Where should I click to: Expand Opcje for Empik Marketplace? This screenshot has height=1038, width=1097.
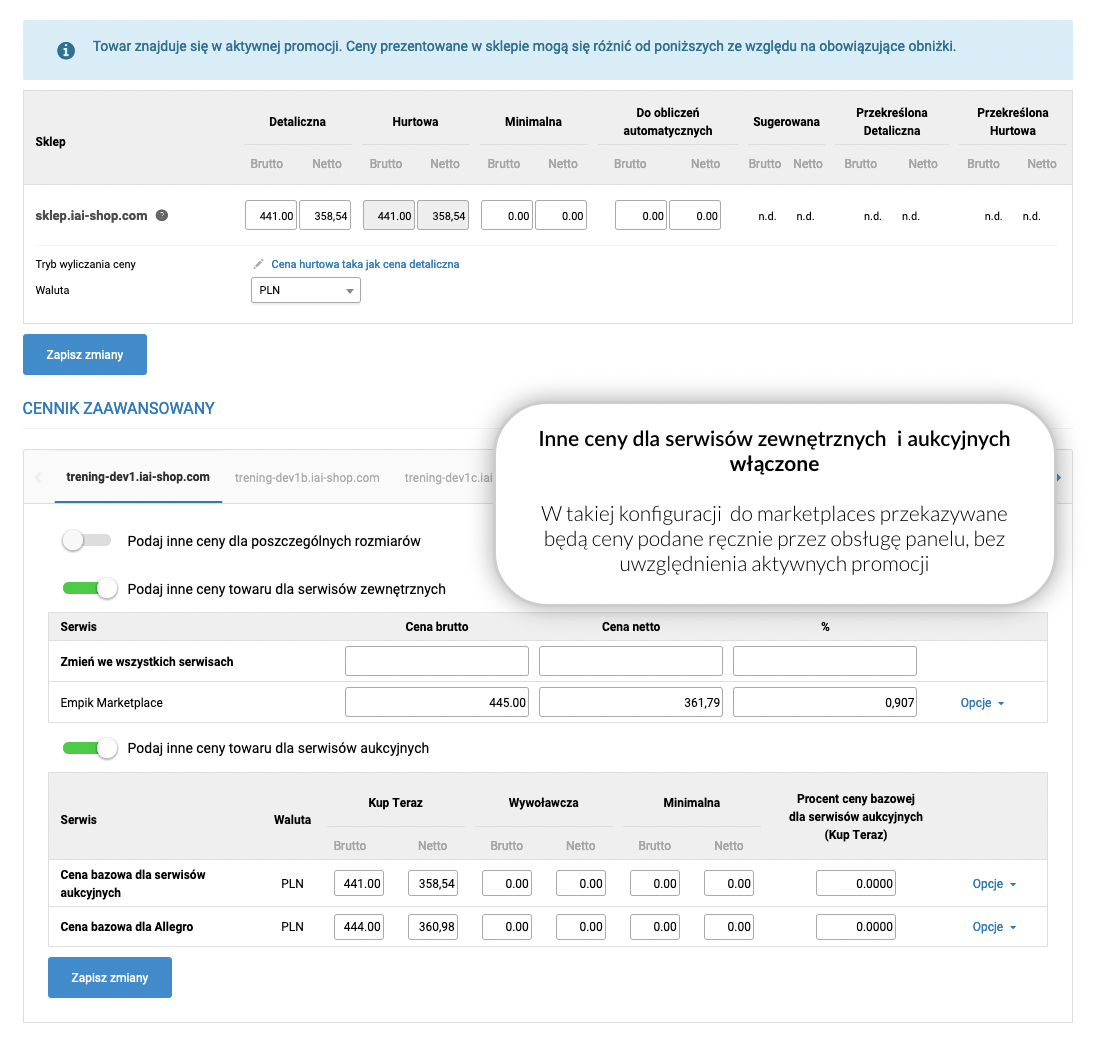click(982, 703)
